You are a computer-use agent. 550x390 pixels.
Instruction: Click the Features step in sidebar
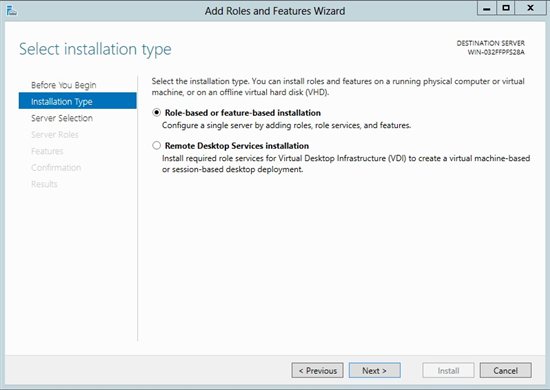coord(47,151)
